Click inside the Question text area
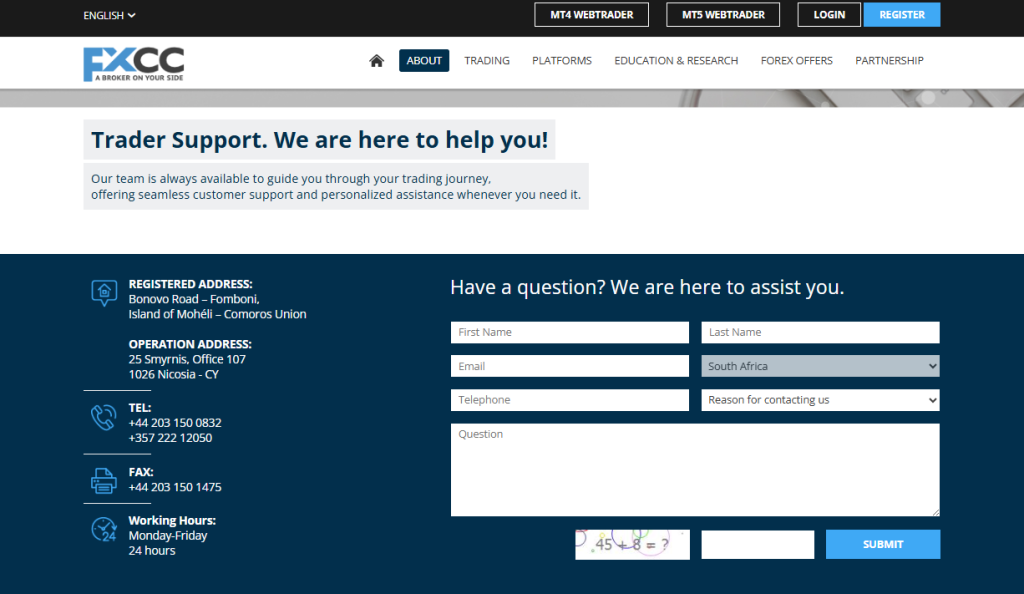Viewport: 1024px width, 594px height. pos(695,469)
